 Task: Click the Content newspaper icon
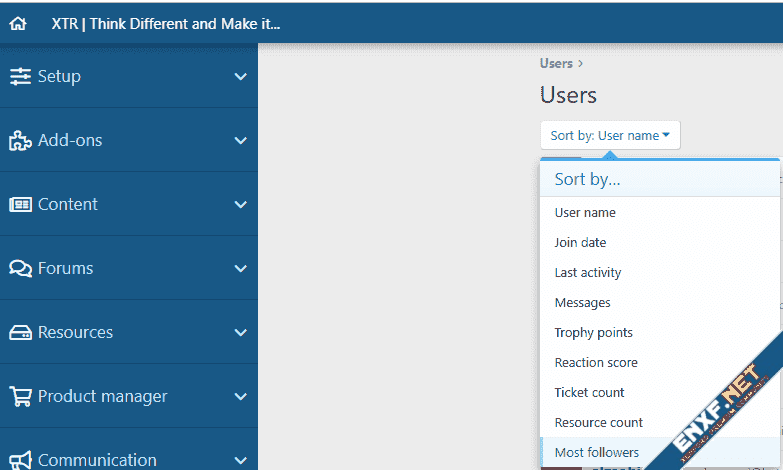point(20,204)
